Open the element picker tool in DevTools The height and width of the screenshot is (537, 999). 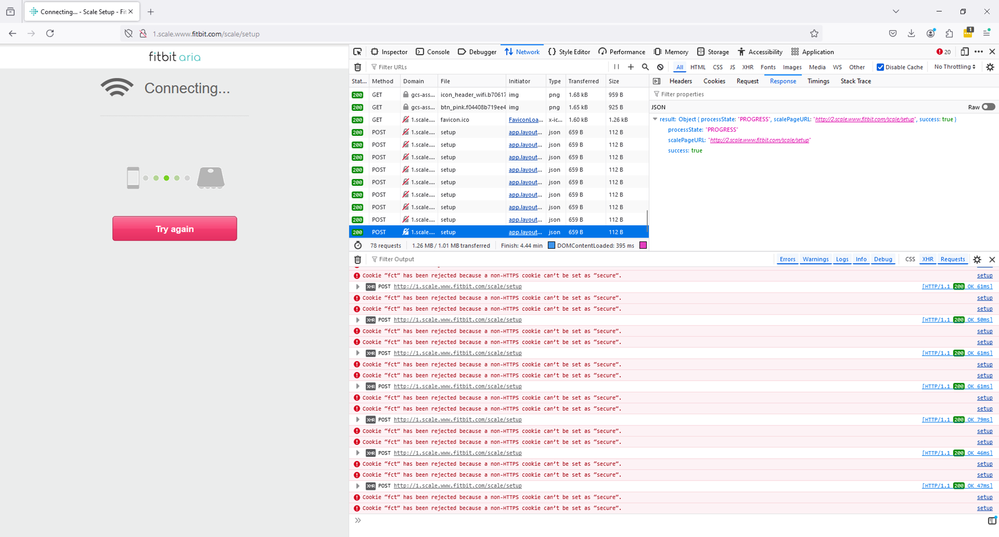[358, 51]
